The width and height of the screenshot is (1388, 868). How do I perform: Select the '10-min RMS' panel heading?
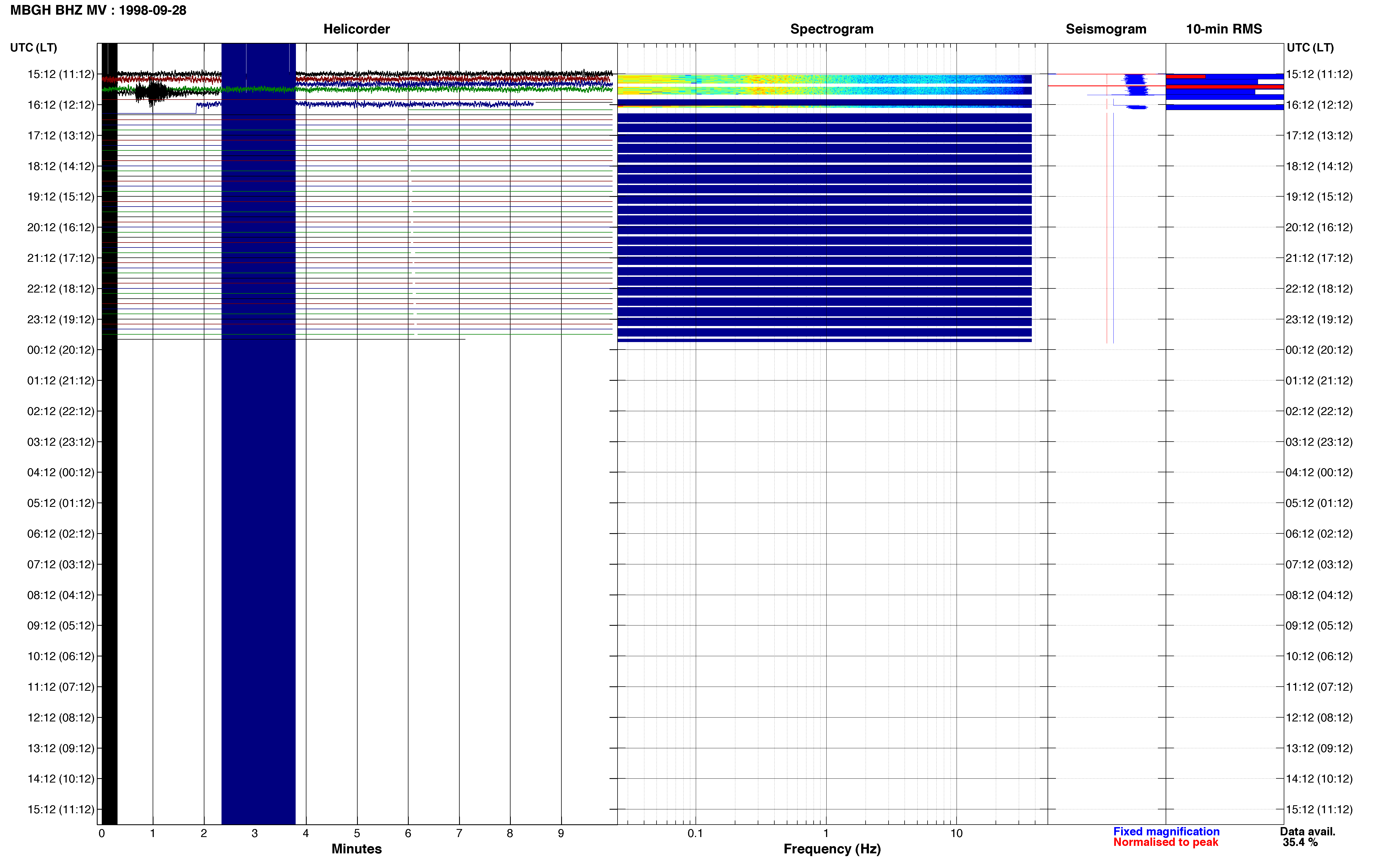click(x=1224, y=29)
